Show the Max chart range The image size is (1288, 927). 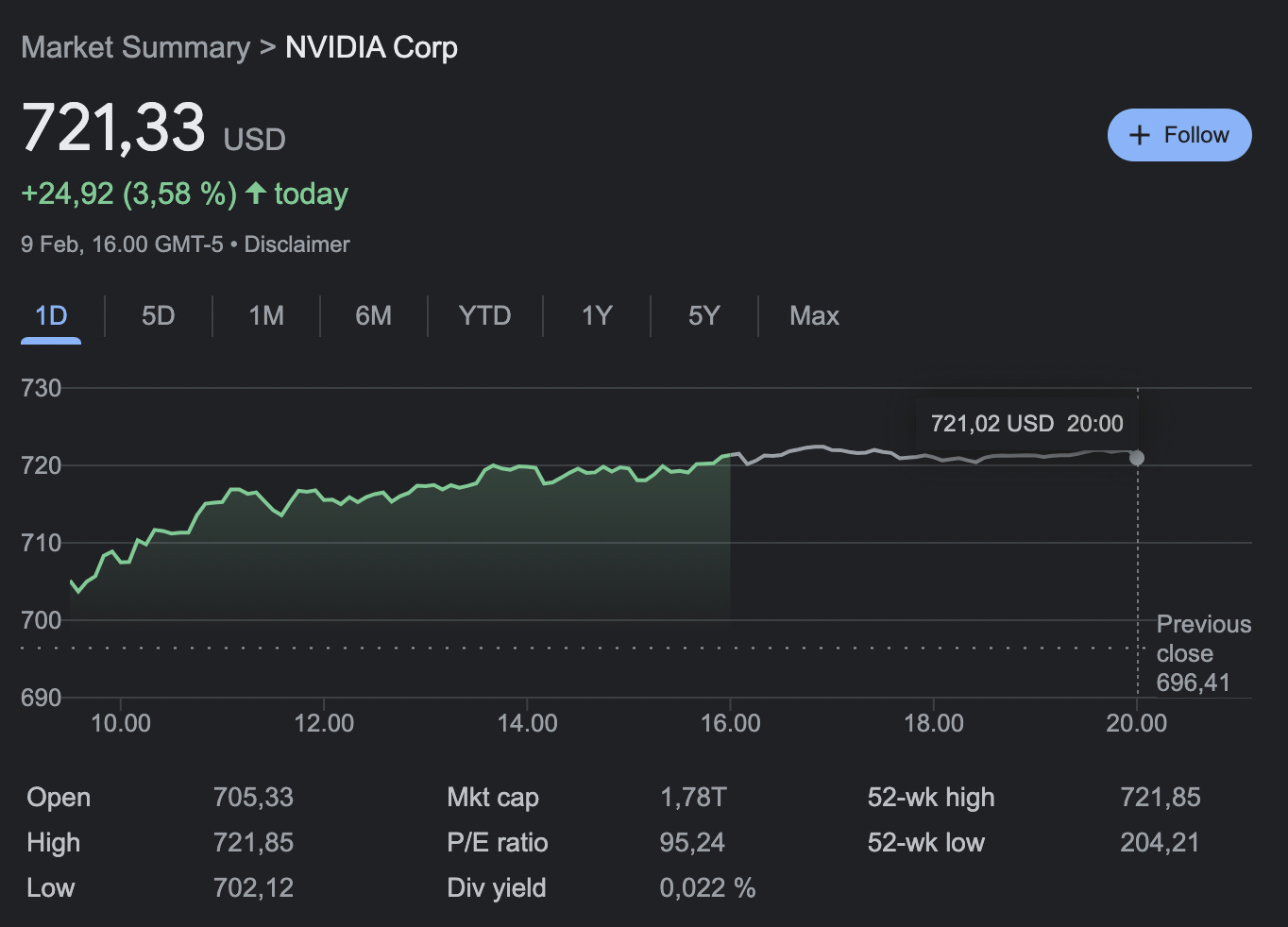tap(814, 315)
